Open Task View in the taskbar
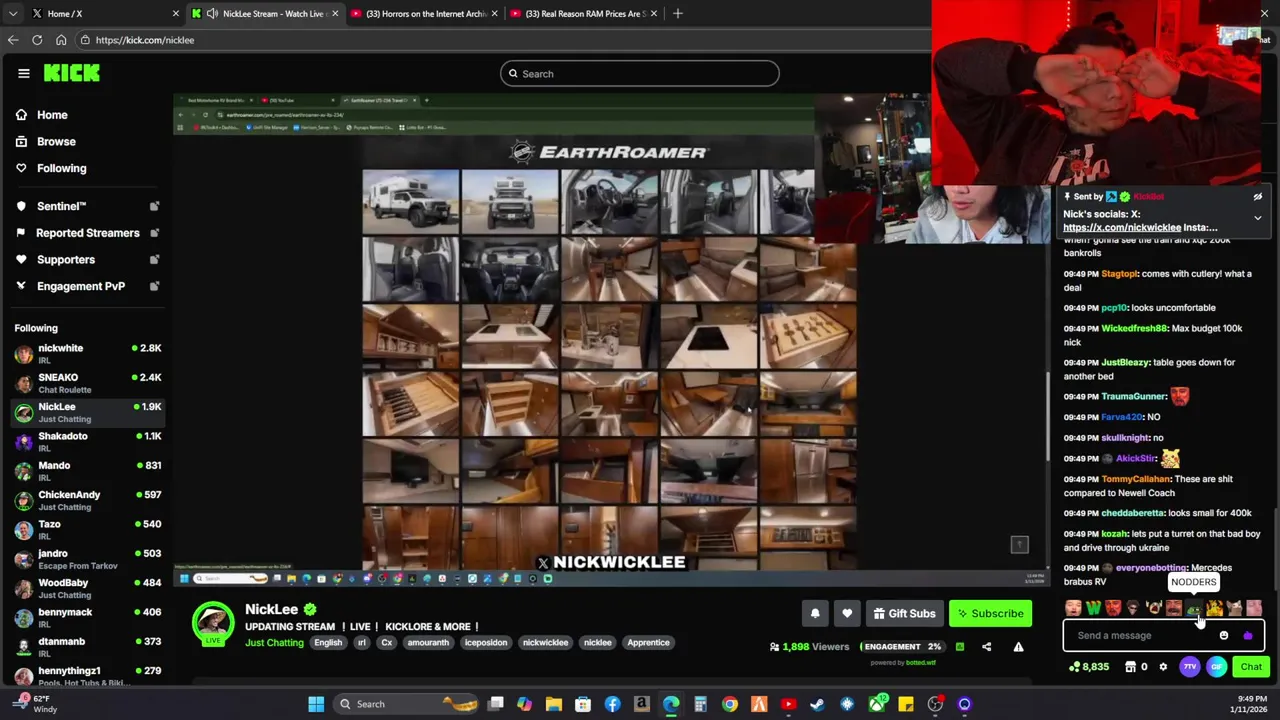Viewport: 1280px width, 720px height. [495, 704]
